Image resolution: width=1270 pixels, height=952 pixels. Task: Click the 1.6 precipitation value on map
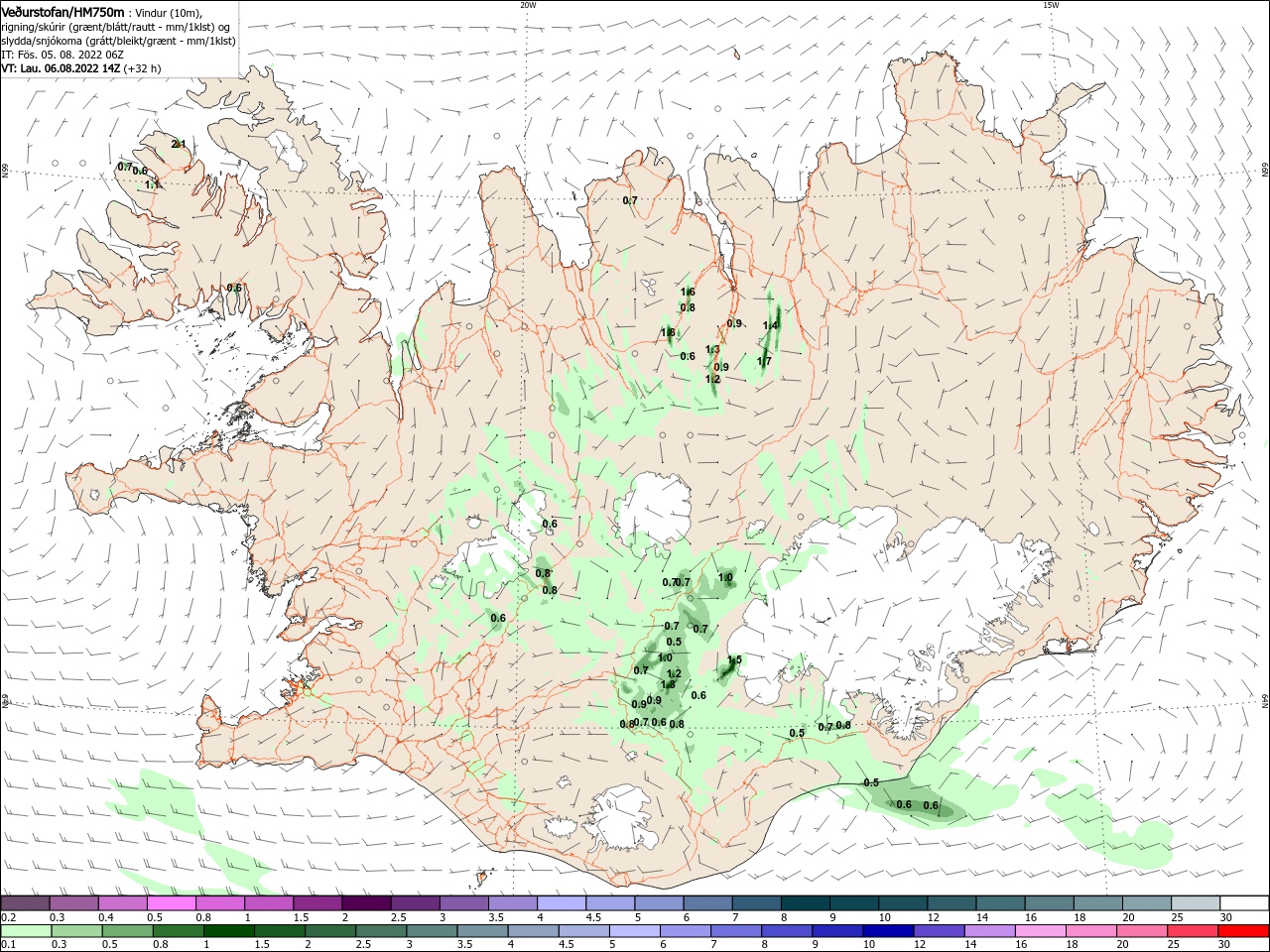pos(688,292)
